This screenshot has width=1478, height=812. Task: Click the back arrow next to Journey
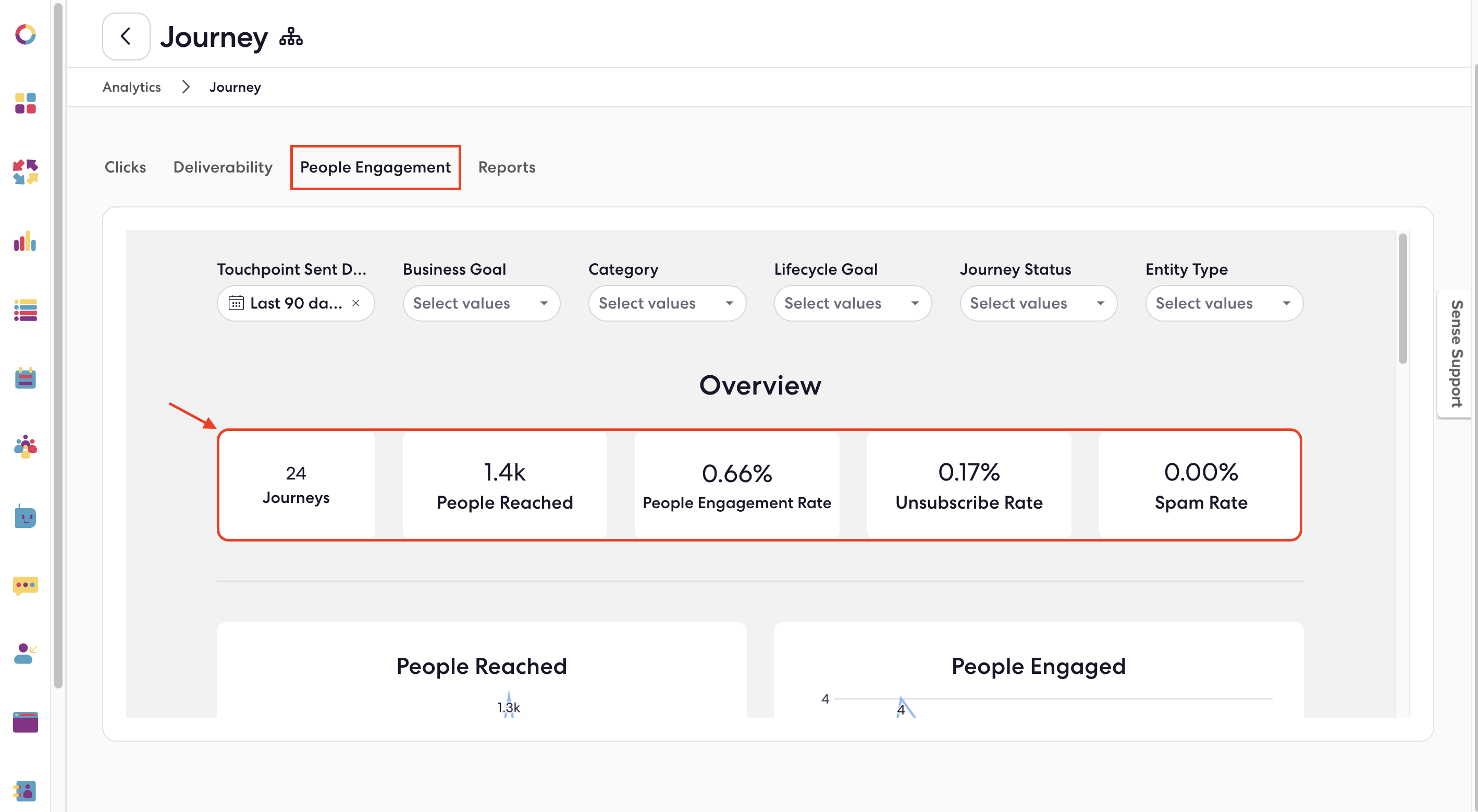[x=126, y=36]
